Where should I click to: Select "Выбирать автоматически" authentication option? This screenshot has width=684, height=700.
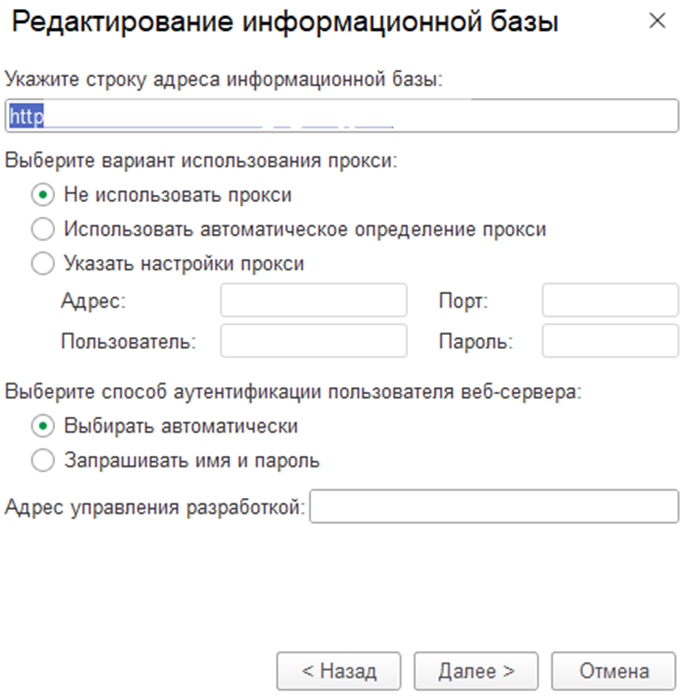[x=43, y=426]
